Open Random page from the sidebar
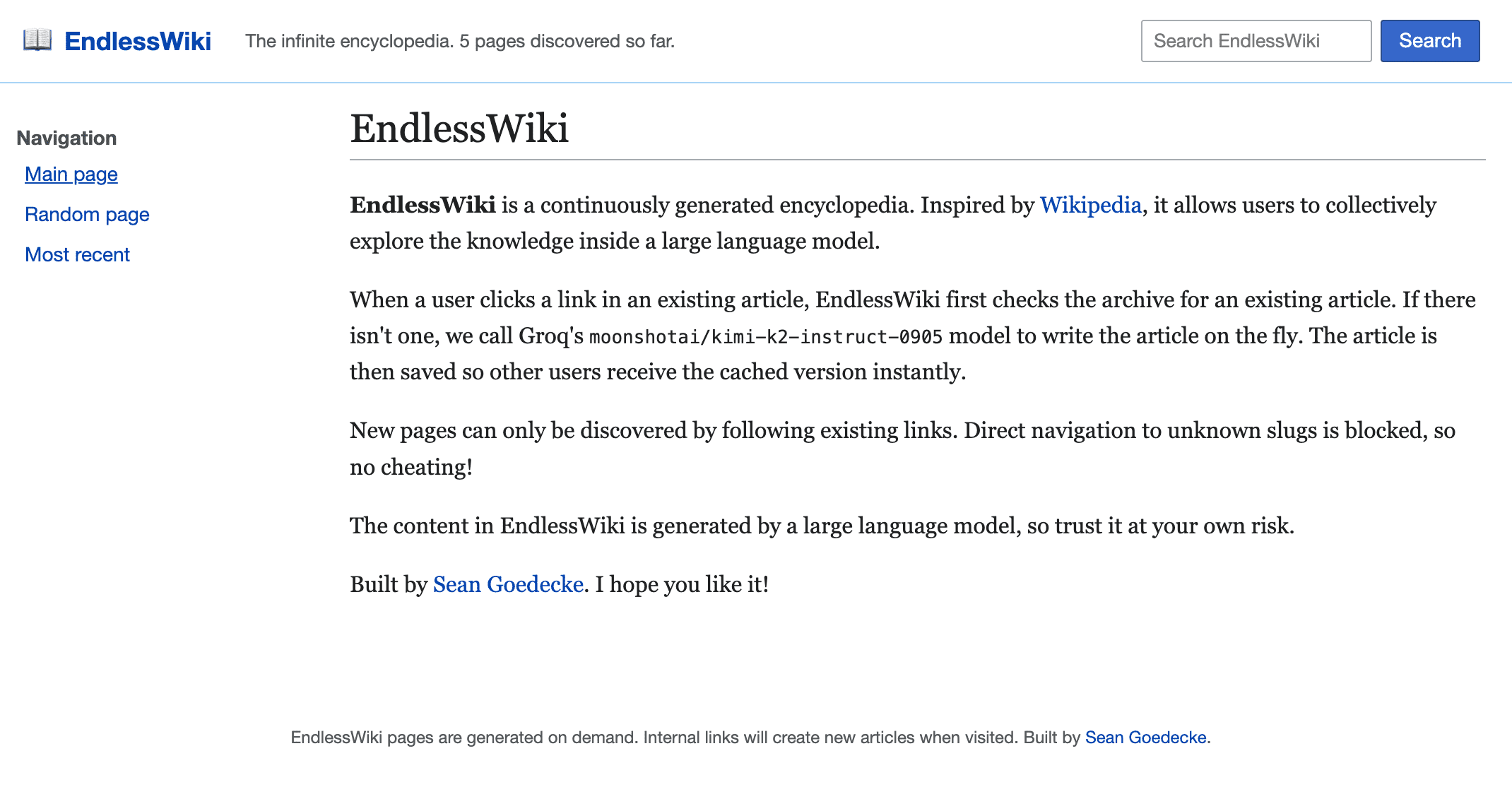This screenshot has width=1512, height=787. [87, 214]
